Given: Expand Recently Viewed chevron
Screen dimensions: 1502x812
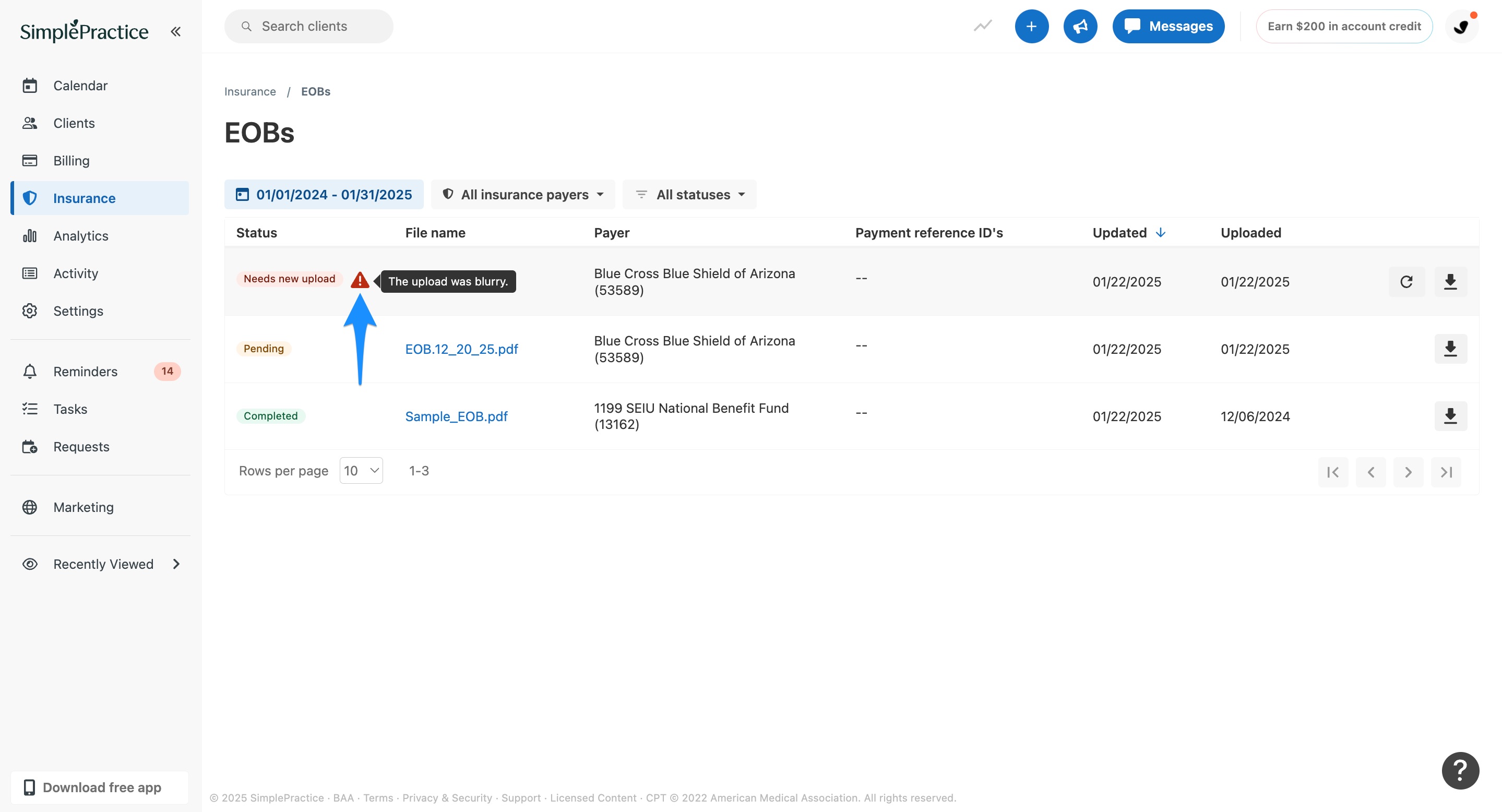Looking at the screenshot, I should point(176,564).
